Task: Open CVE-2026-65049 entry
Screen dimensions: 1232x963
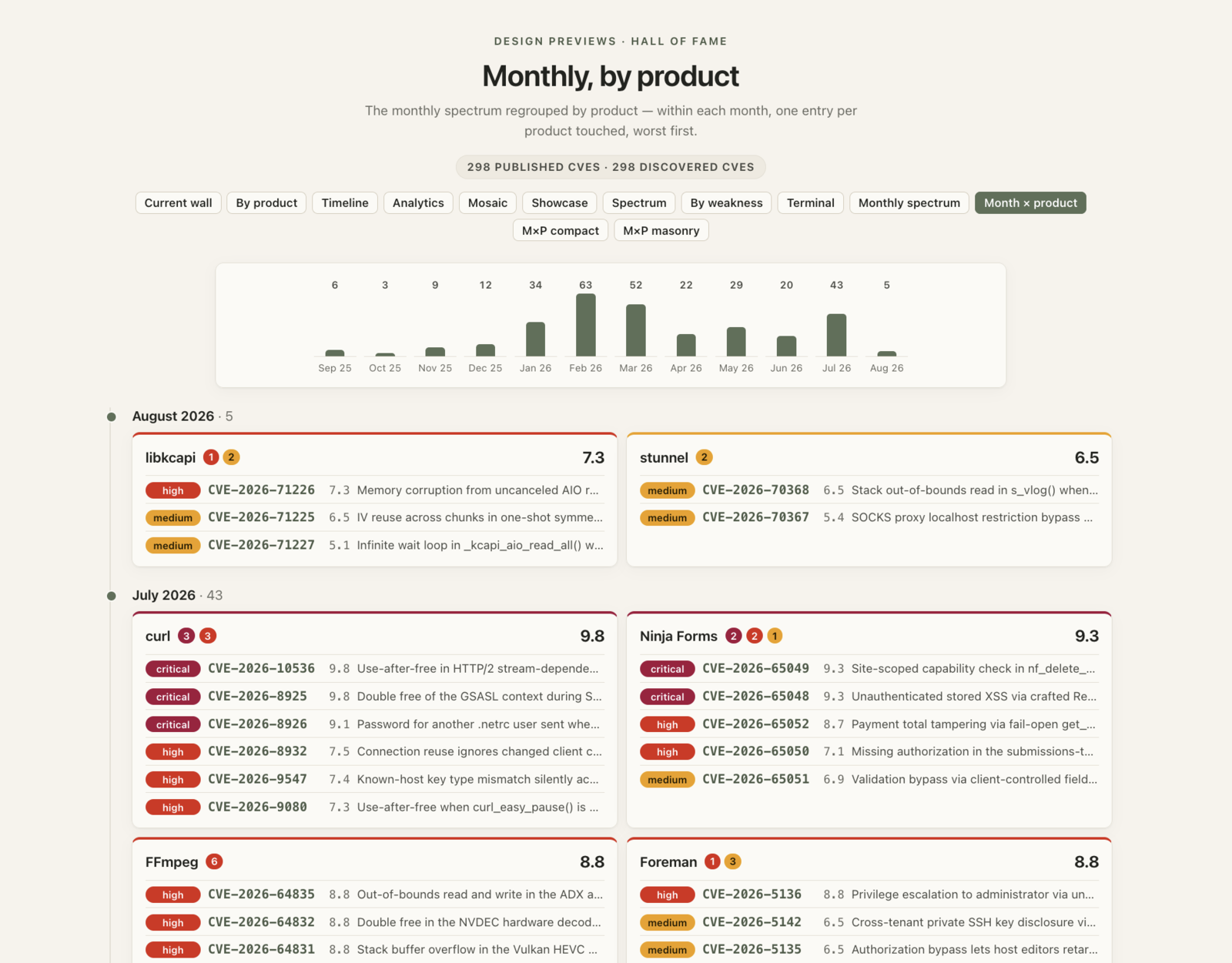Action: [x=869, y=669]
